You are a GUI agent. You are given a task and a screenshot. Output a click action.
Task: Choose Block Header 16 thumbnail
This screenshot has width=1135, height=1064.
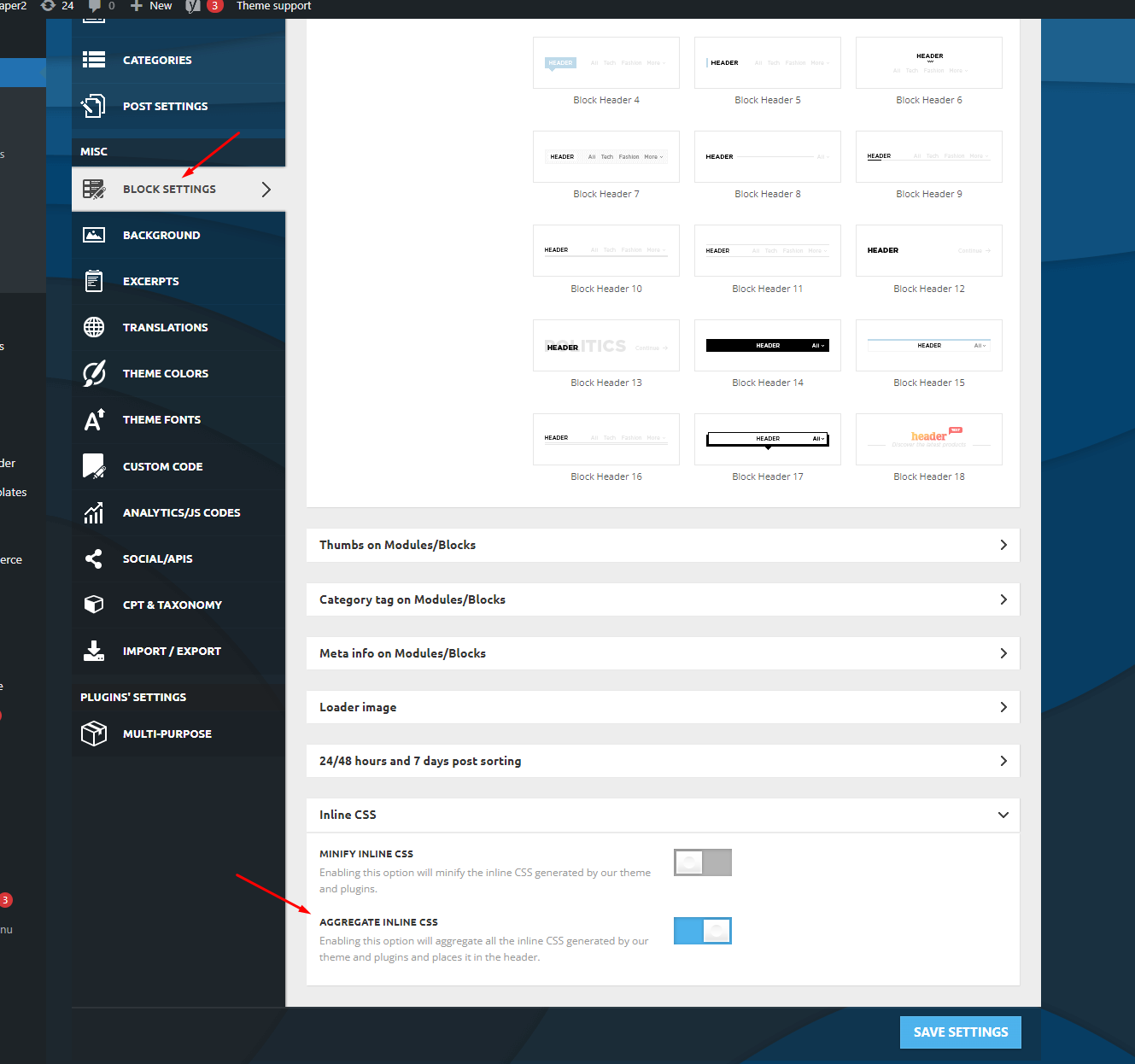tap(606, 439)
